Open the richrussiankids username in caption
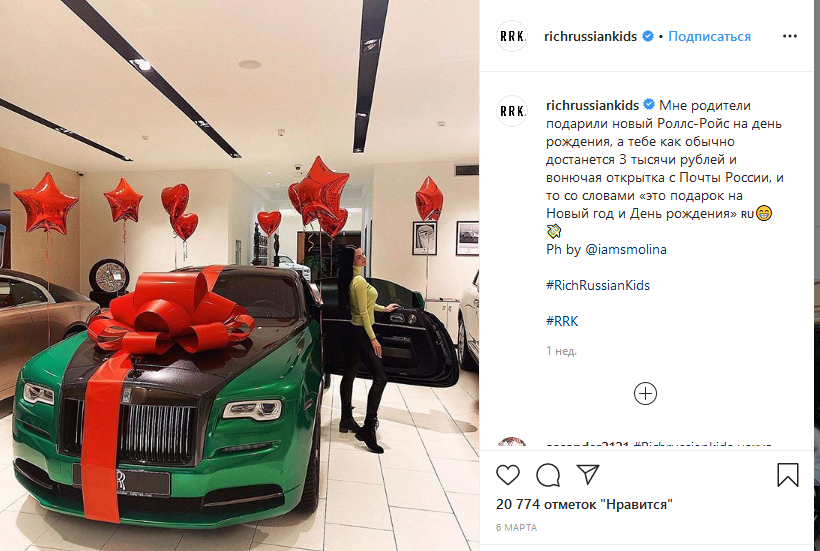 pyautogui.click(x=593, y=105)
